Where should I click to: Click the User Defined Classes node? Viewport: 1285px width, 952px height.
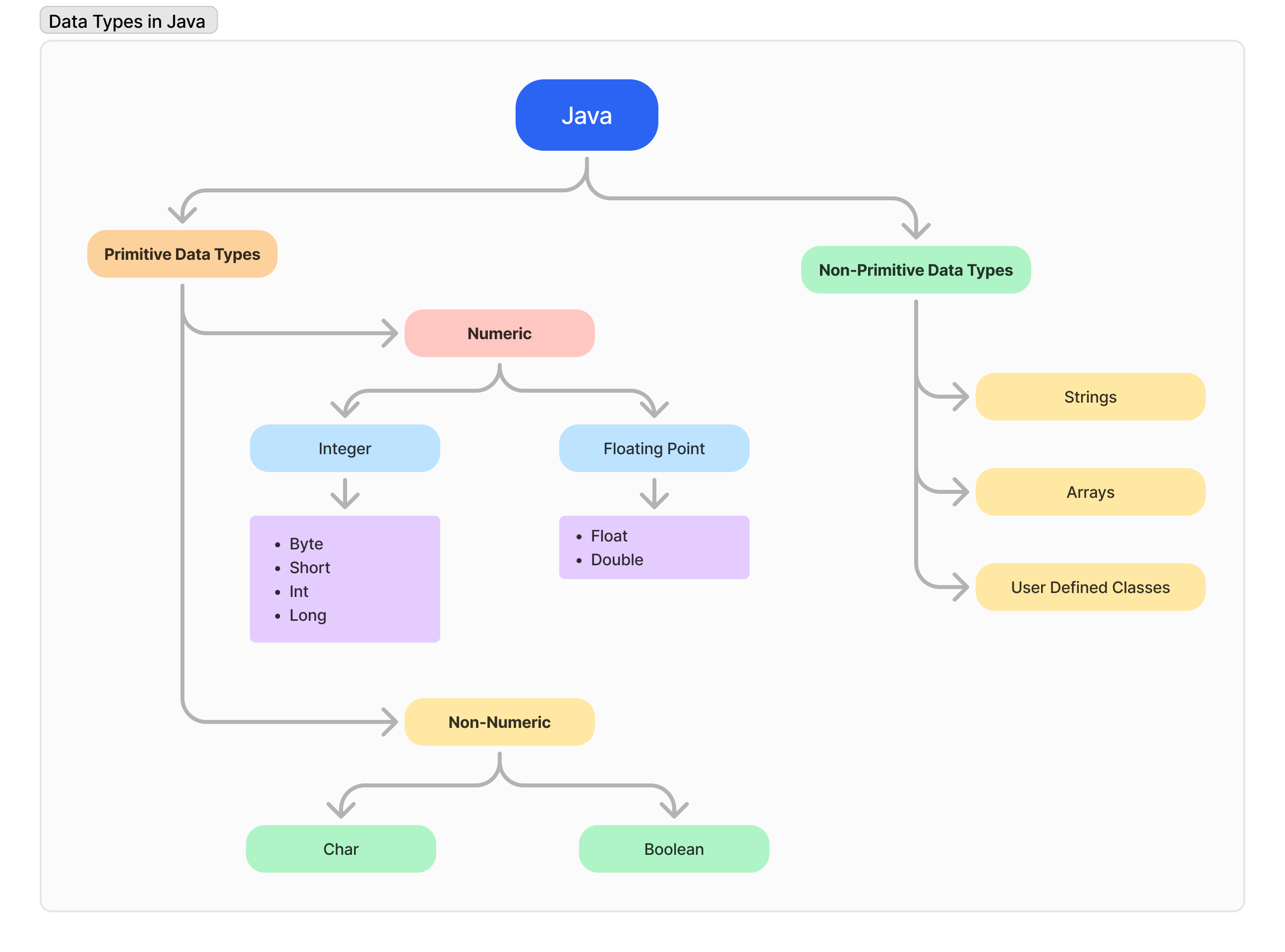pyautogui.click(x=1090, y=587)
